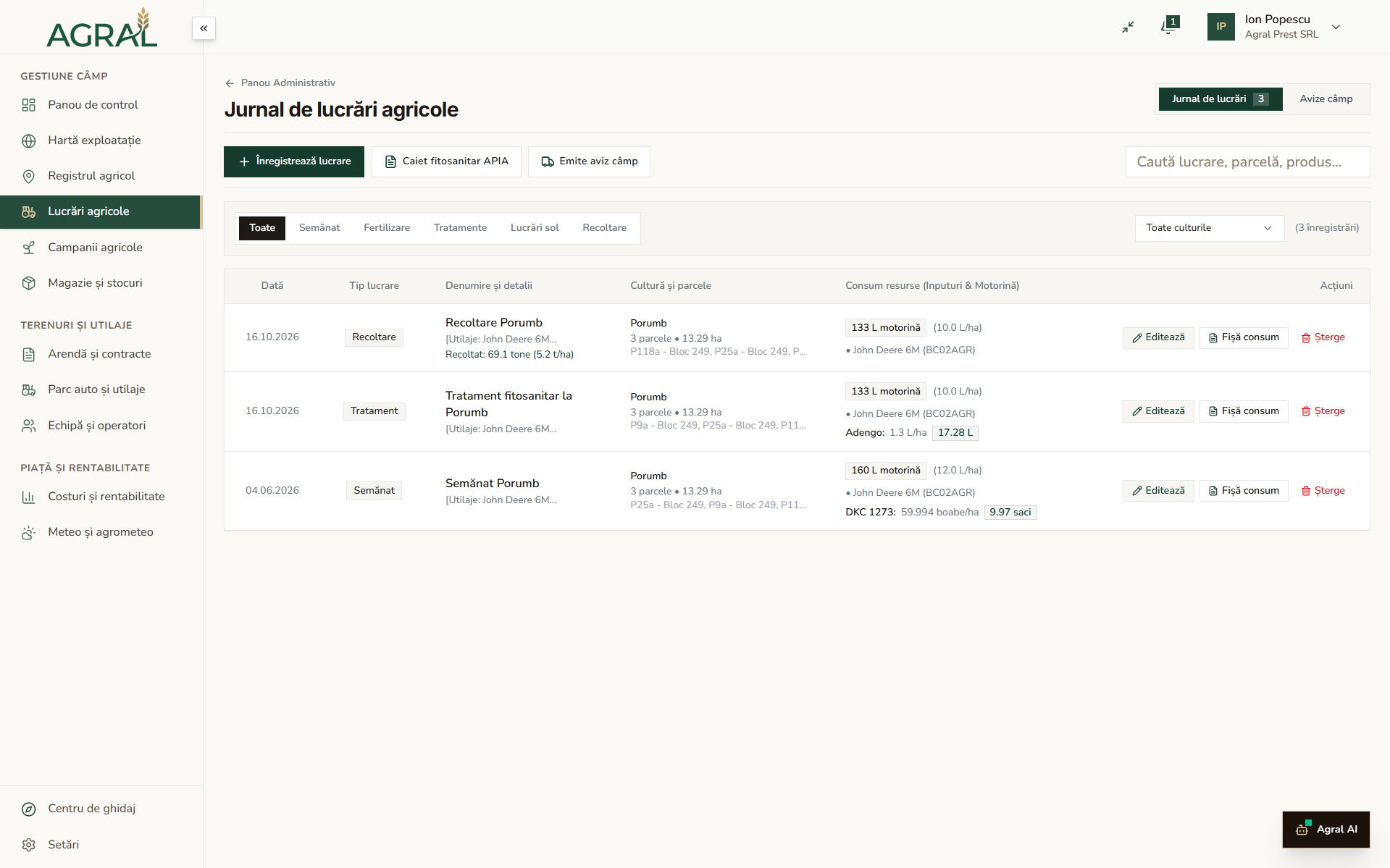Image resolution: width=1390 pixels, height=868 pixels.
Task: Click the AGRAL logo
Action: pos(101,28)
